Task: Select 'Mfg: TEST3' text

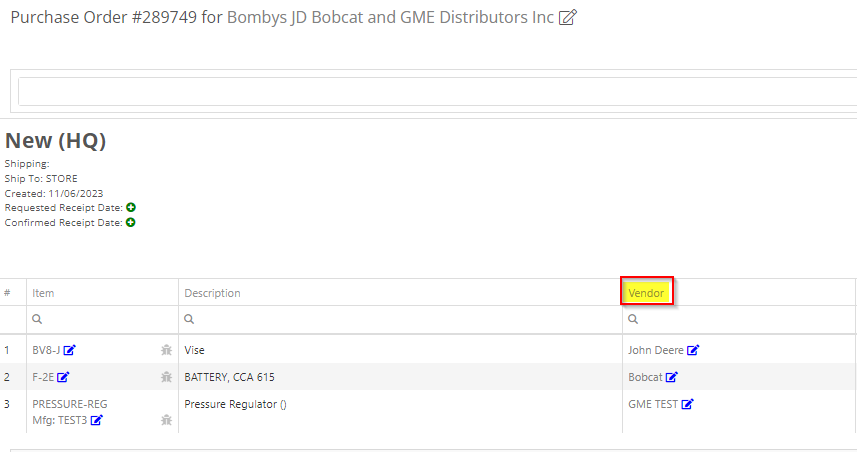Action: coord(60,420)
